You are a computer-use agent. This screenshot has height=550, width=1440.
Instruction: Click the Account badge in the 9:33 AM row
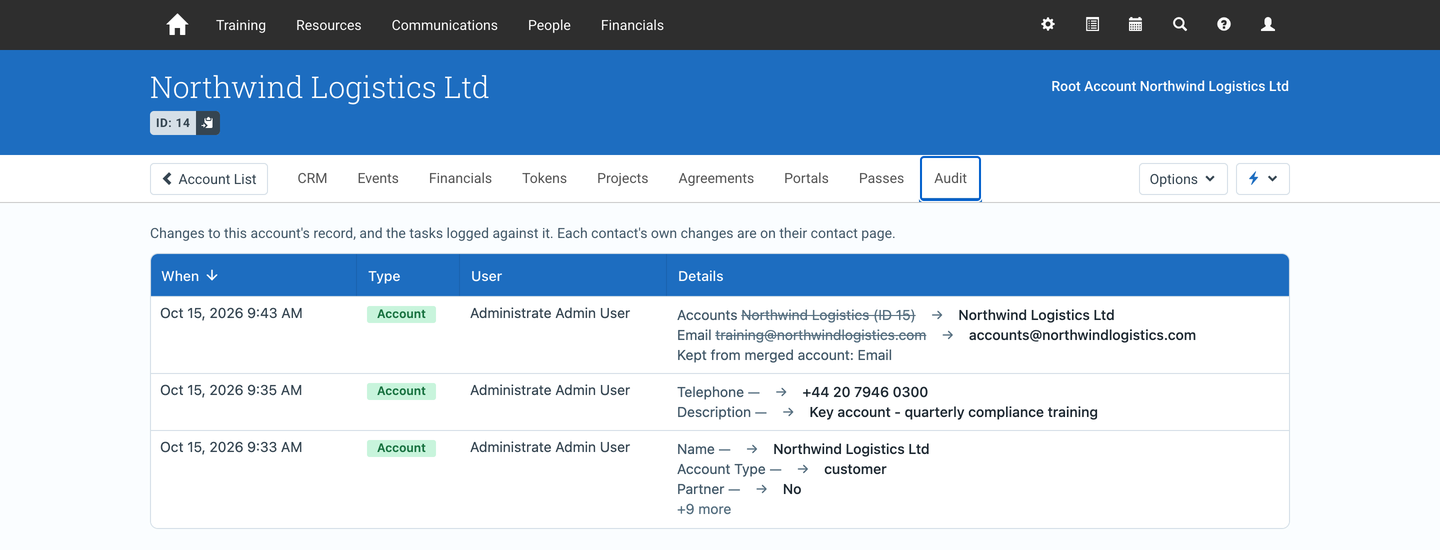click(x=401, y=448)
